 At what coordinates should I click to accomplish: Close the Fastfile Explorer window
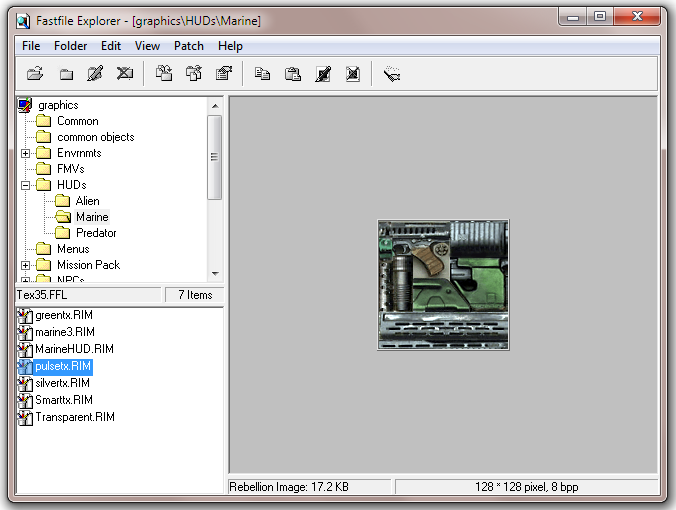637,17
